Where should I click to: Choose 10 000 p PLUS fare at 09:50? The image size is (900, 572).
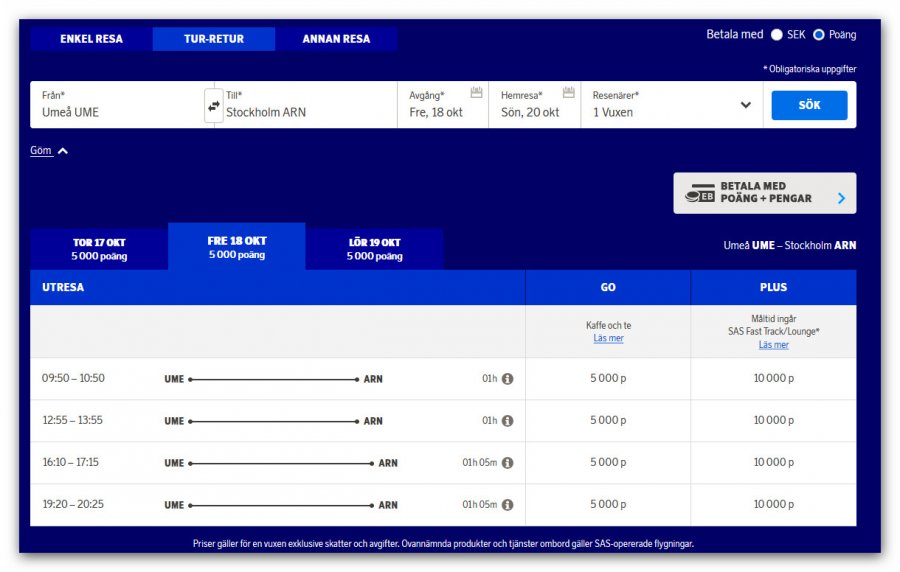(x=773, y=379)
